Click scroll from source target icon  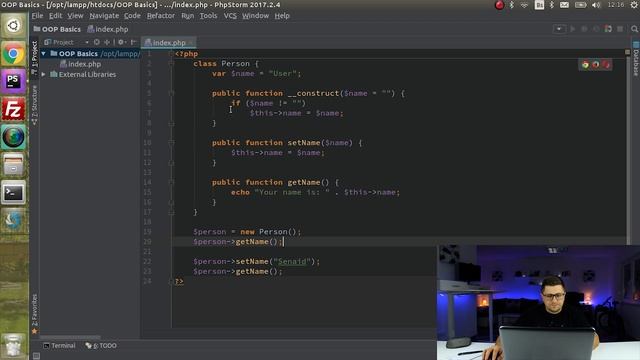(96, 42)
